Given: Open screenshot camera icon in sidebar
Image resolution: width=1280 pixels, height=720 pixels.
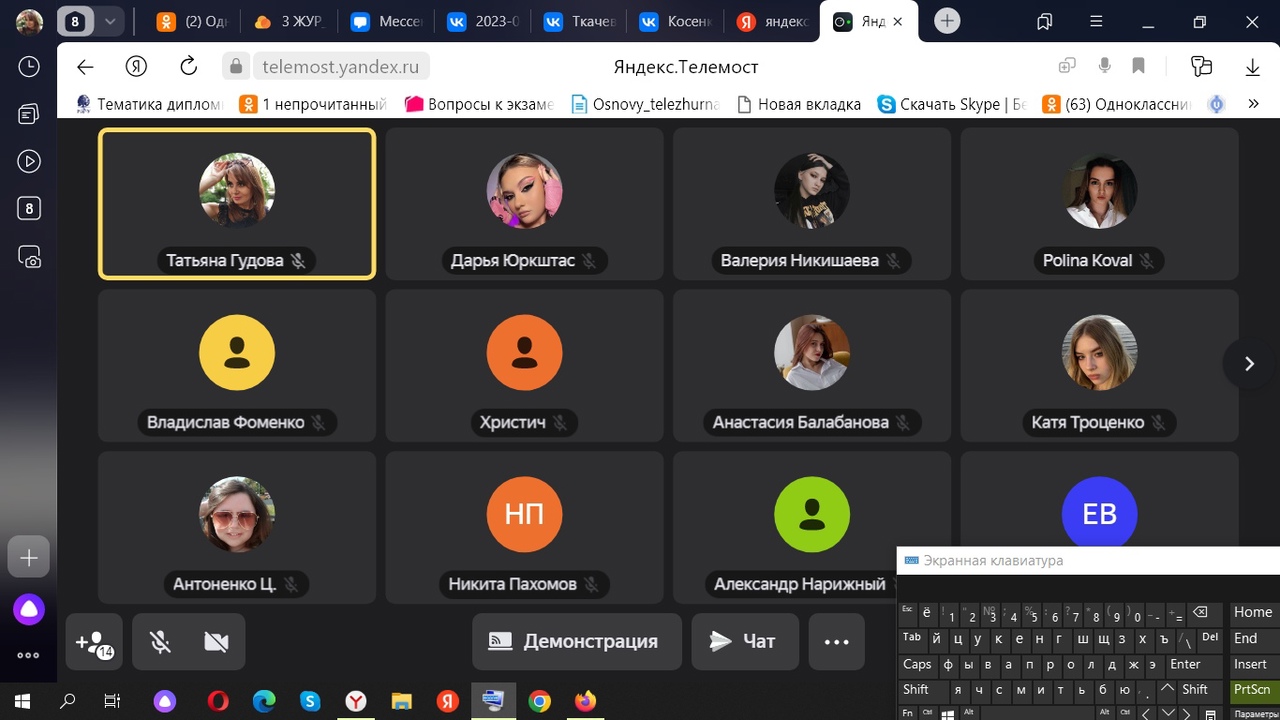Looking at the screenshot, I should point(29,258).
